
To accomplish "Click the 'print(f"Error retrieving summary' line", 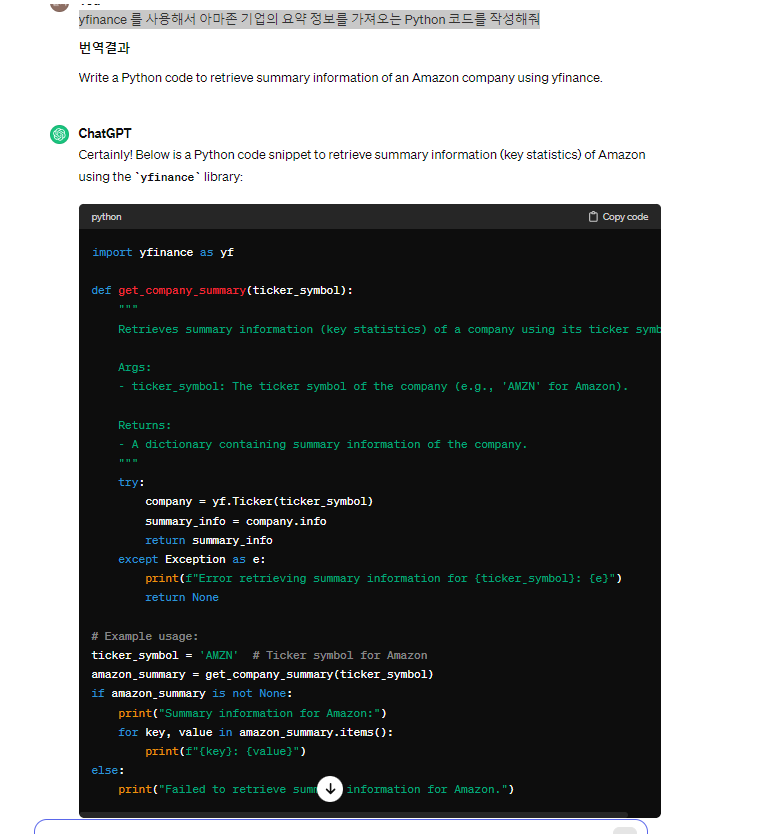I will coord(383,579).
